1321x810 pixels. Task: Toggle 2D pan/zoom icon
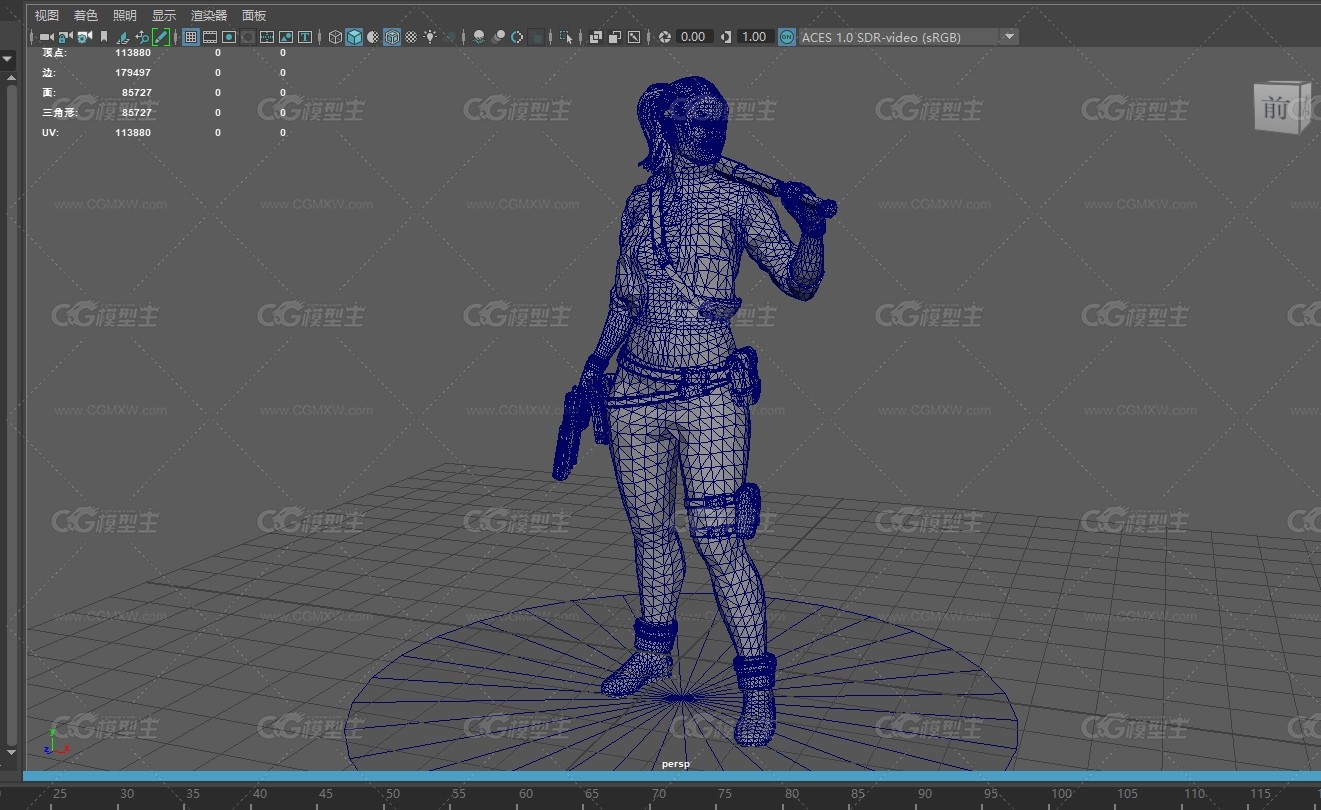tap(142, 37)
